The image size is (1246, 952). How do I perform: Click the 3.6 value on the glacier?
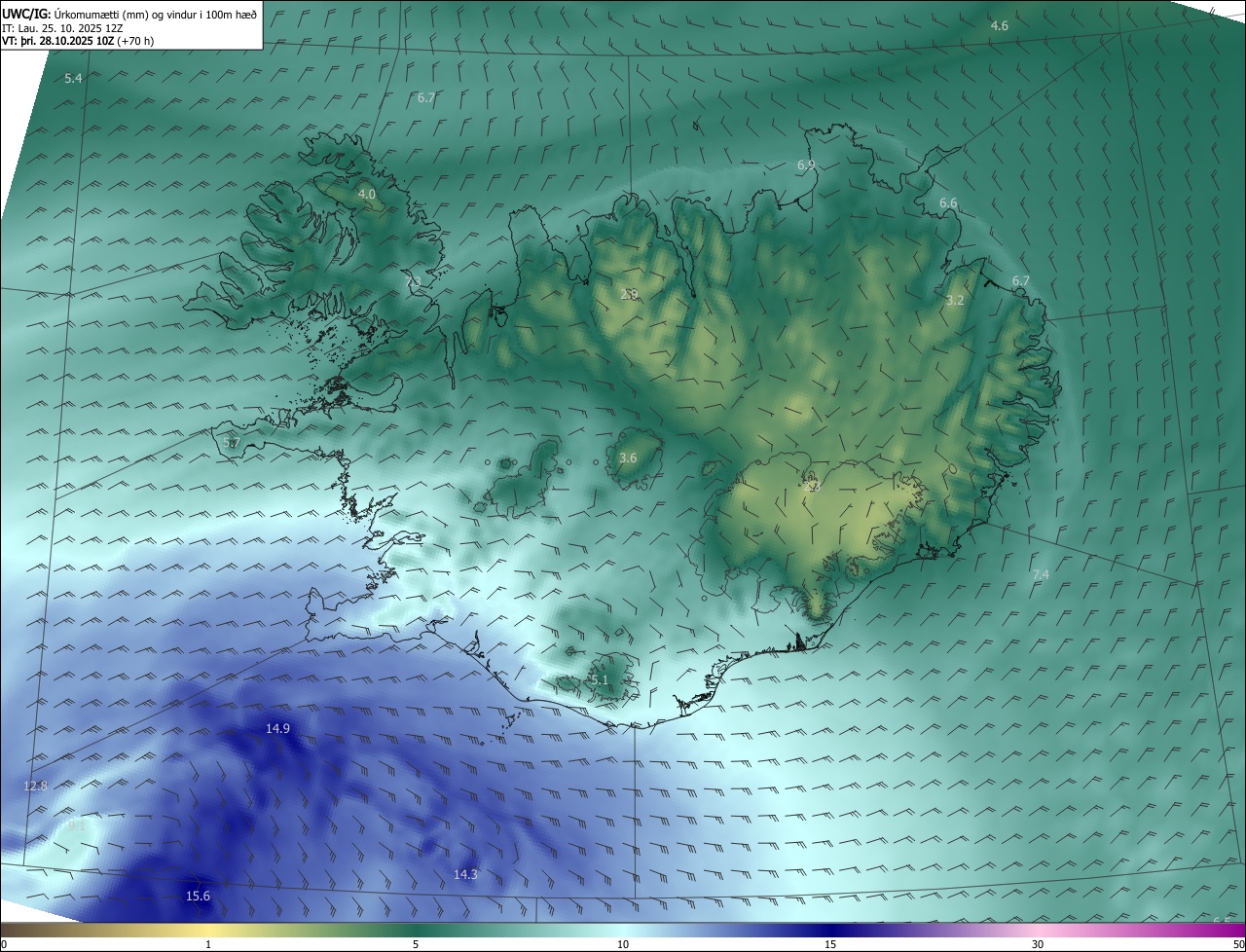(628, 458)
